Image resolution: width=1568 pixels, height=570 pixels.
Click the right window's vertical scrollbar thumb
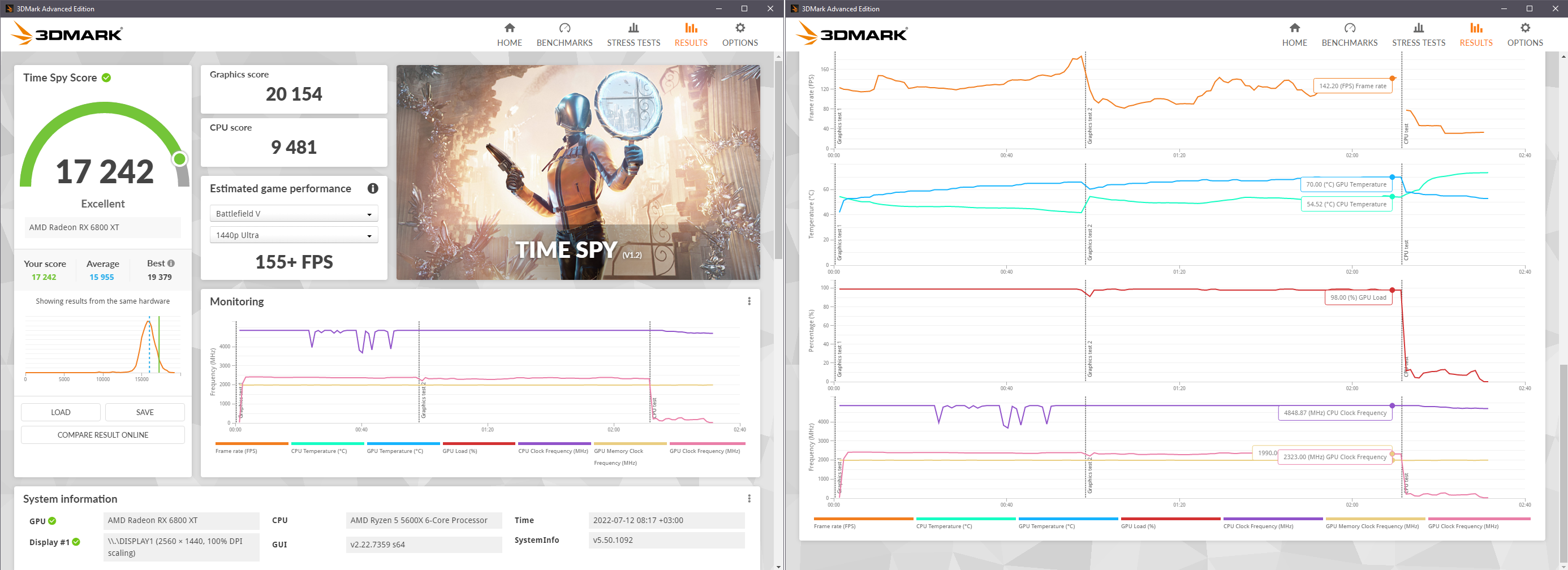point(1563,463)
